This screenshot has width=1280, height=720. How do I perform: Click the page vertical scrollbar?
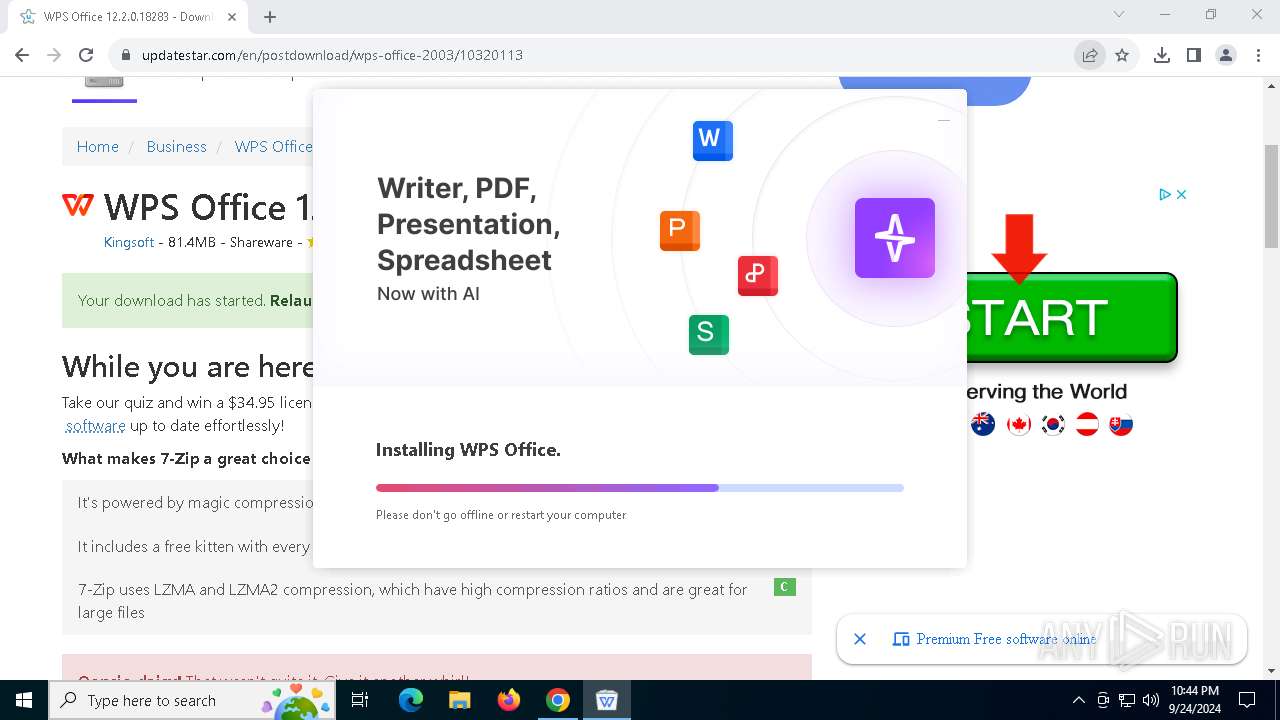pyautogui.click(x=1271, y=195)
